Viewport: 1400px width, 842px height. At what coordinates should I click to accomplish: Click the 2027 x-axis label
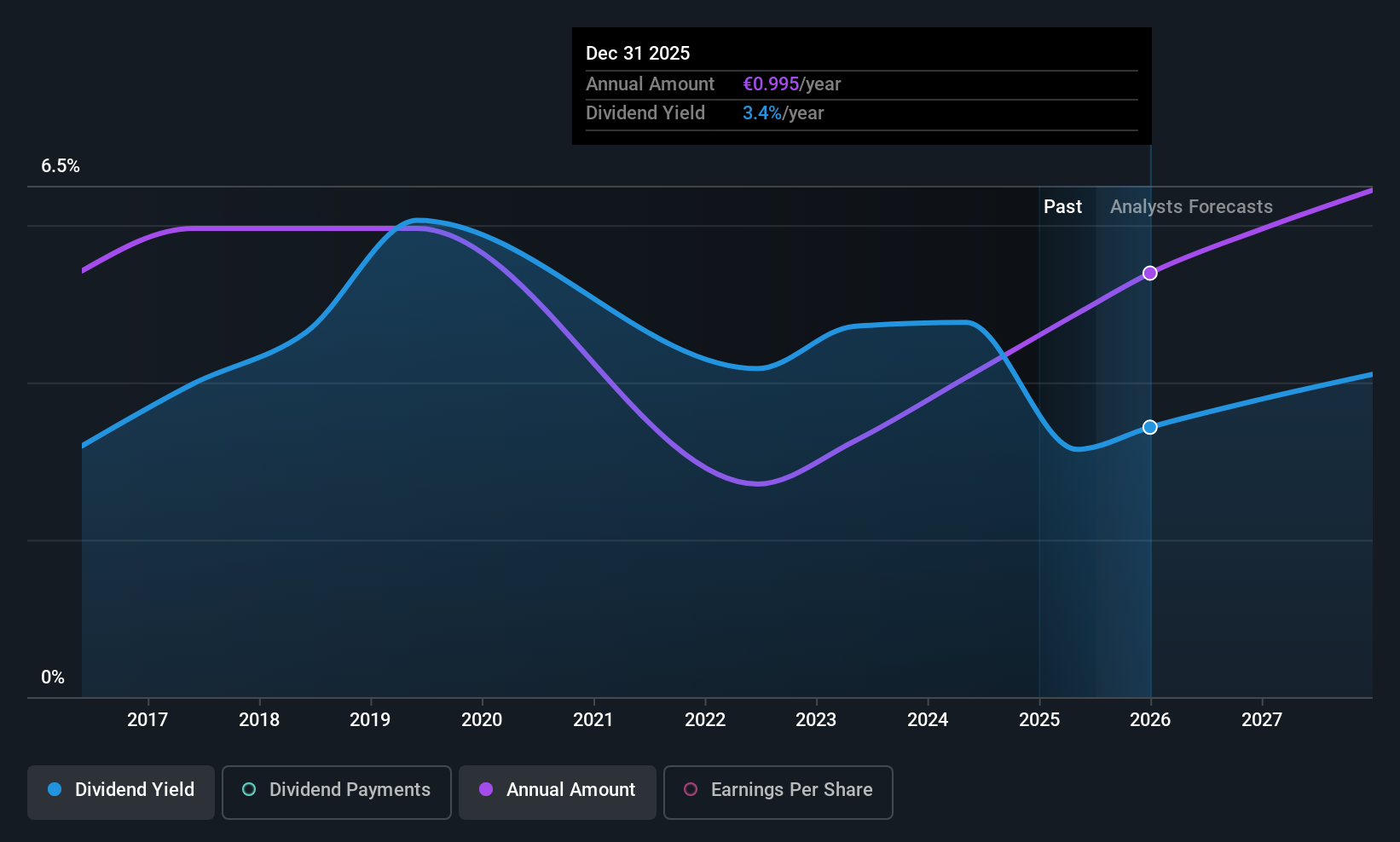(1262, 720)
